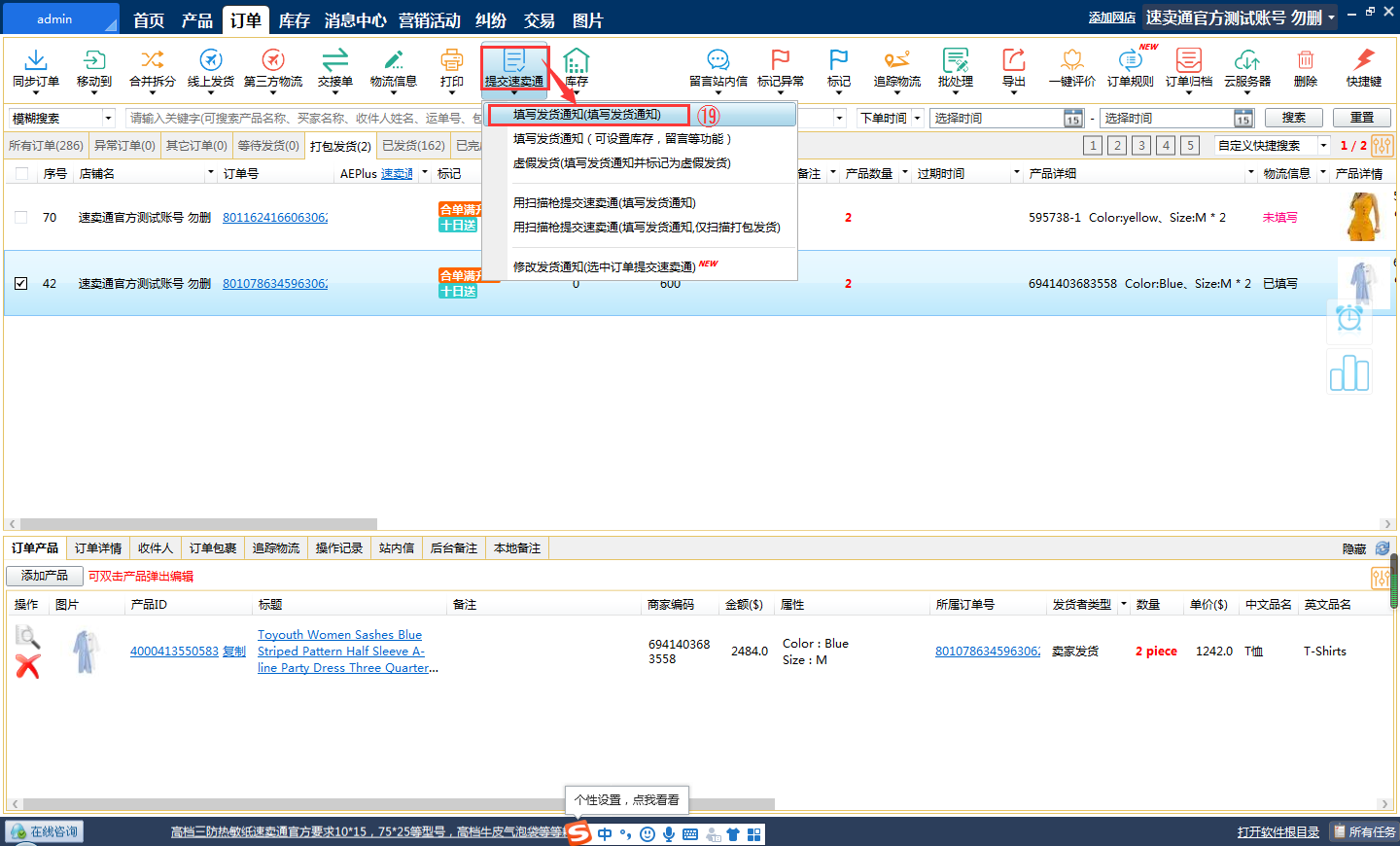The width and height of the screenshot is (1400, 846).
Task: Click the 搜索 search button
Action: click(x=1293, y=118)
